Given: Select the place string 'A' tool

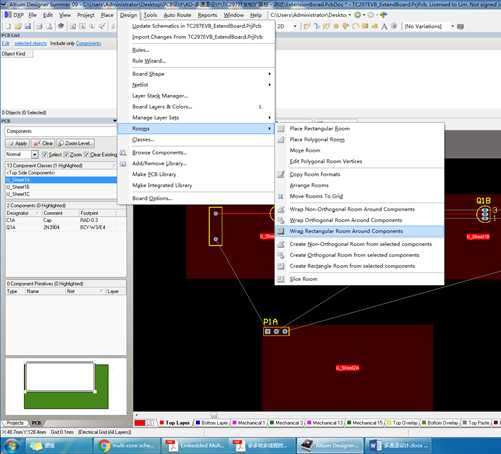Looking at the screenshot, I should (384, 26).
